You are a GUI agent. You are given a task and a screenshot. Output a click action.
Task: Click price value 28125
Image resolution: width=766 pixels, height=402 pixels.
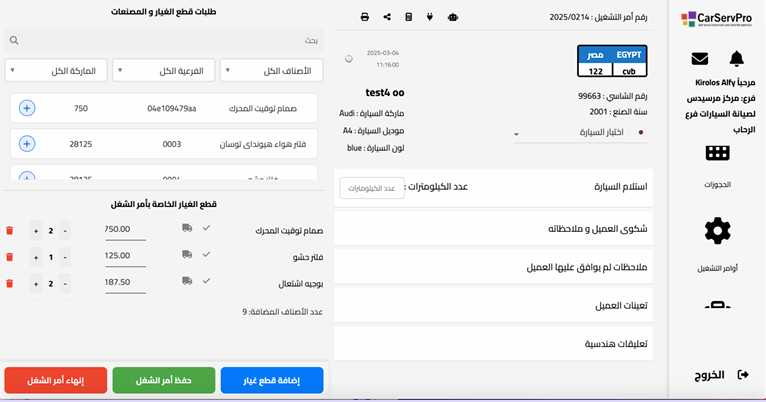(x=81, y=144)
